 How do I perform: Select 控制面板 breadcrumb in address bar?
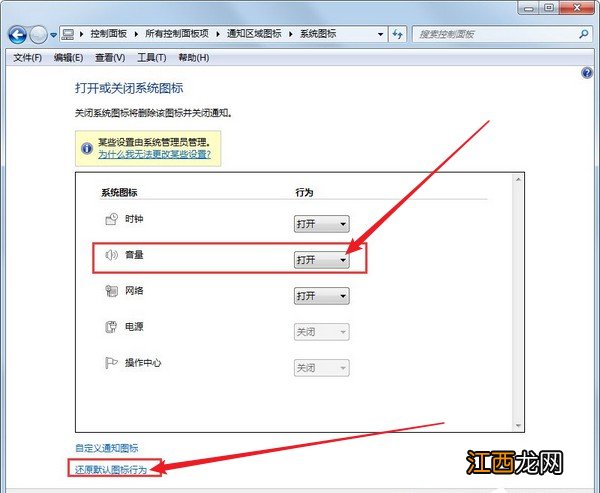[x=109, y=34]
